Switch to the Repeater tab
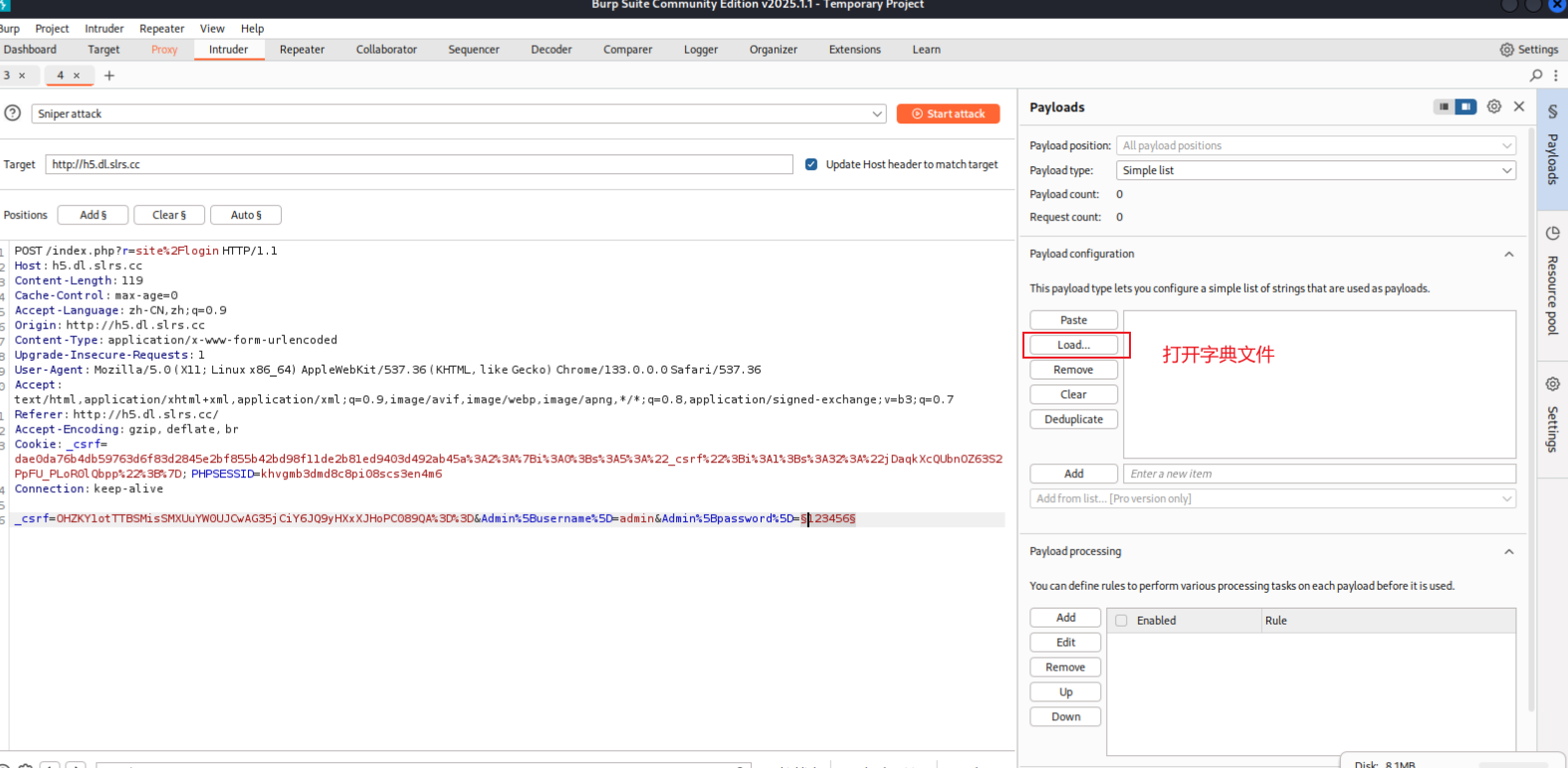Screen dimensions: 1568x768 pyautogui.click(x=302, y=50)
